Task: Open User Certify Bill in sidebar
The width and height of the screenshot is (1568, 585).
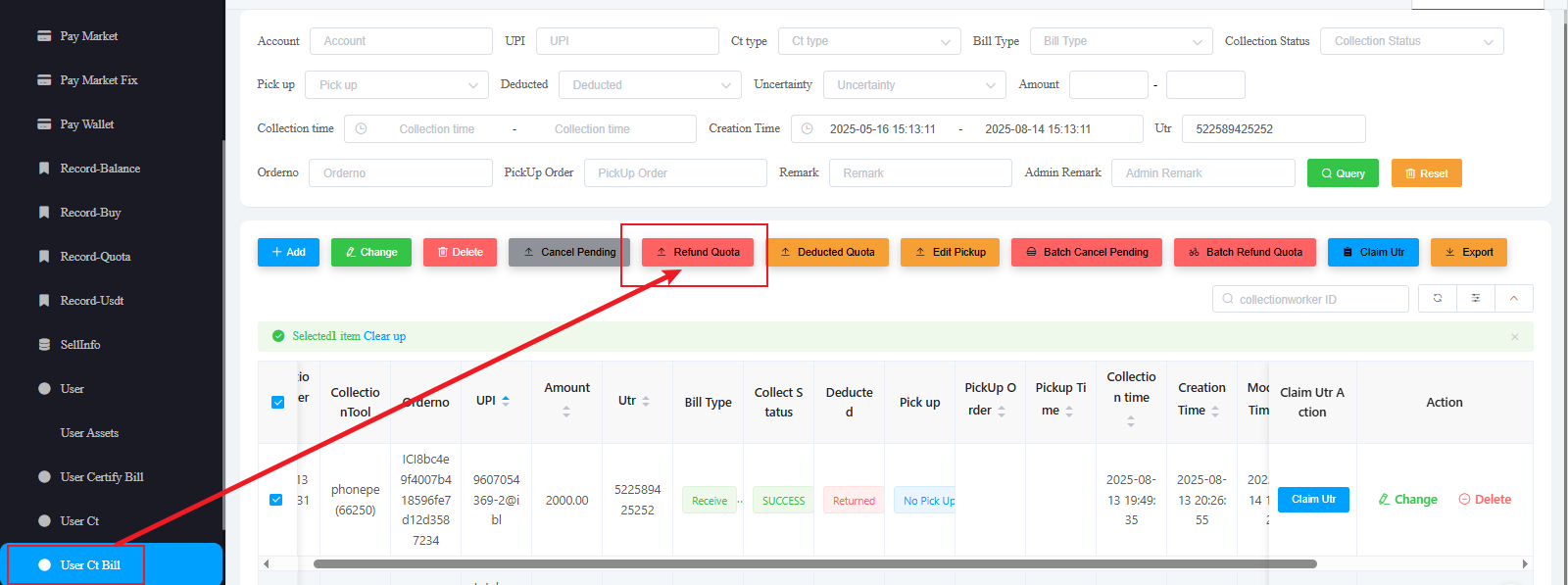Action: (102, 477)
